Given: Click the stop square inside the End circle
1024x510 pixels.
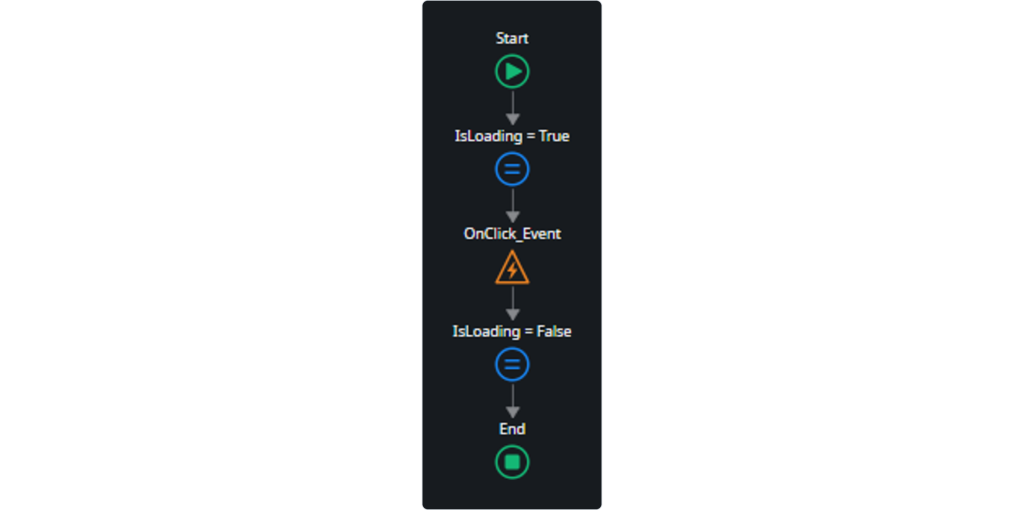Looking at the screenshot, I should click(512, 462).
